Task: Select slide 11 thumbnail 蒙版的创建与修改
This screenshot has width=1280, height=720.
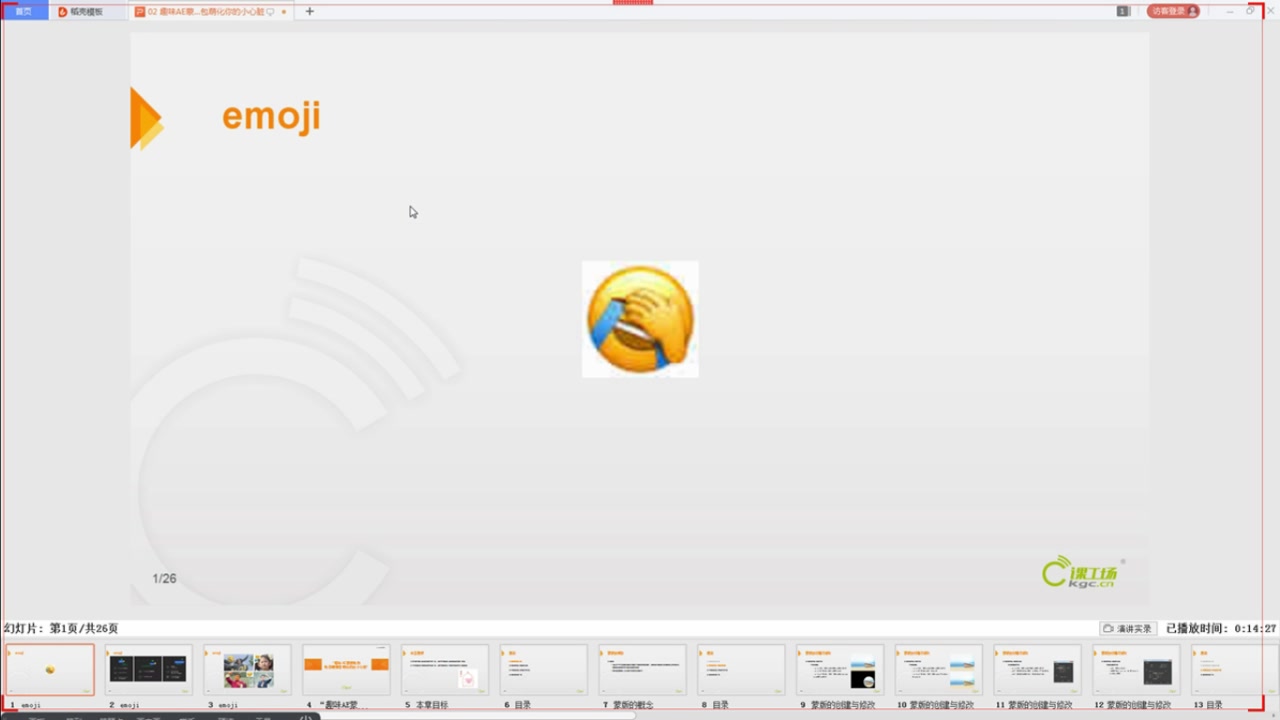Action: [x=1037, y=669]
